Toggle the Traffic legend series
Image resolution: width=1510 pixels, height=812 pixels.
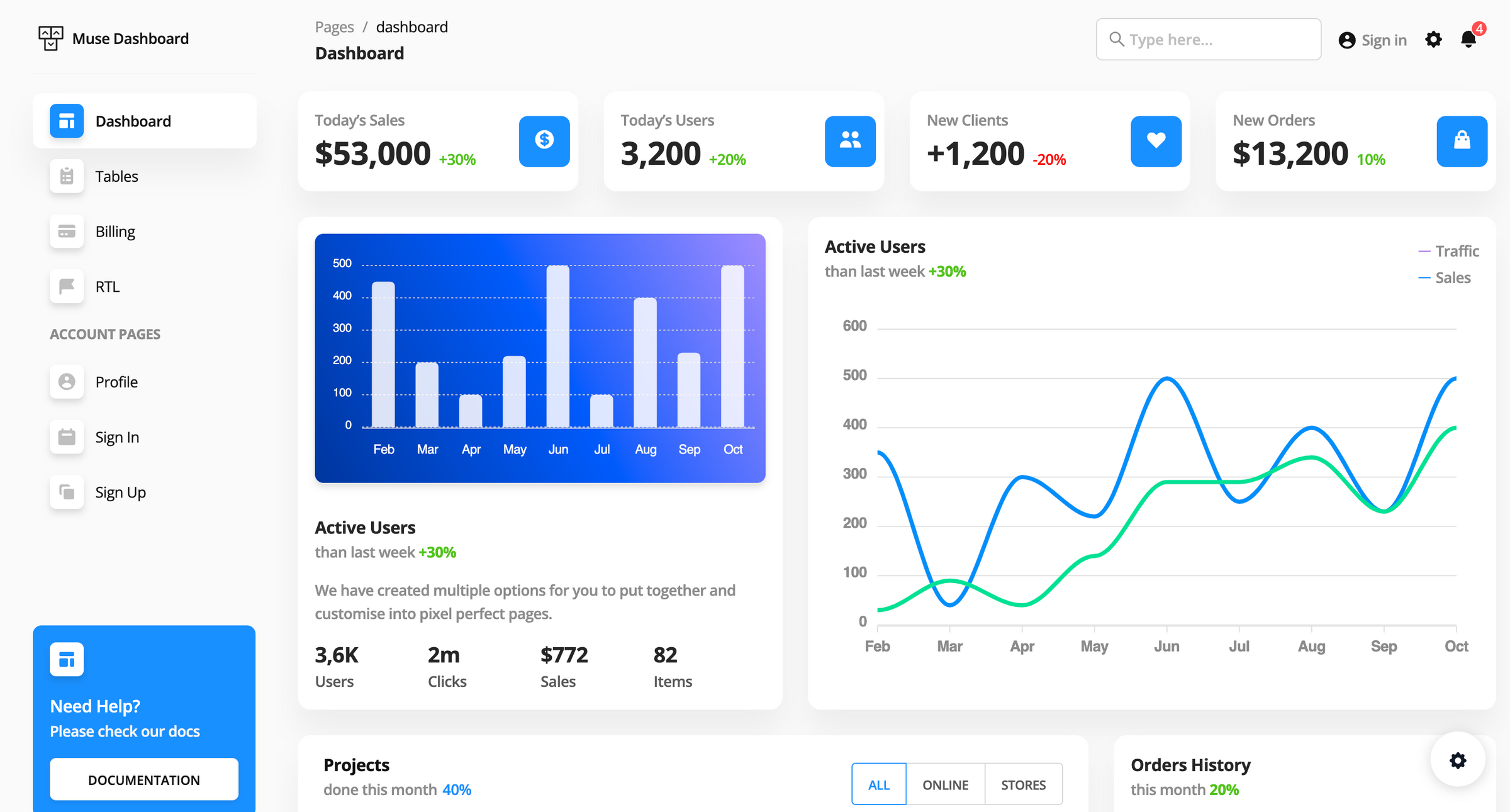[x=1449, y=251]
